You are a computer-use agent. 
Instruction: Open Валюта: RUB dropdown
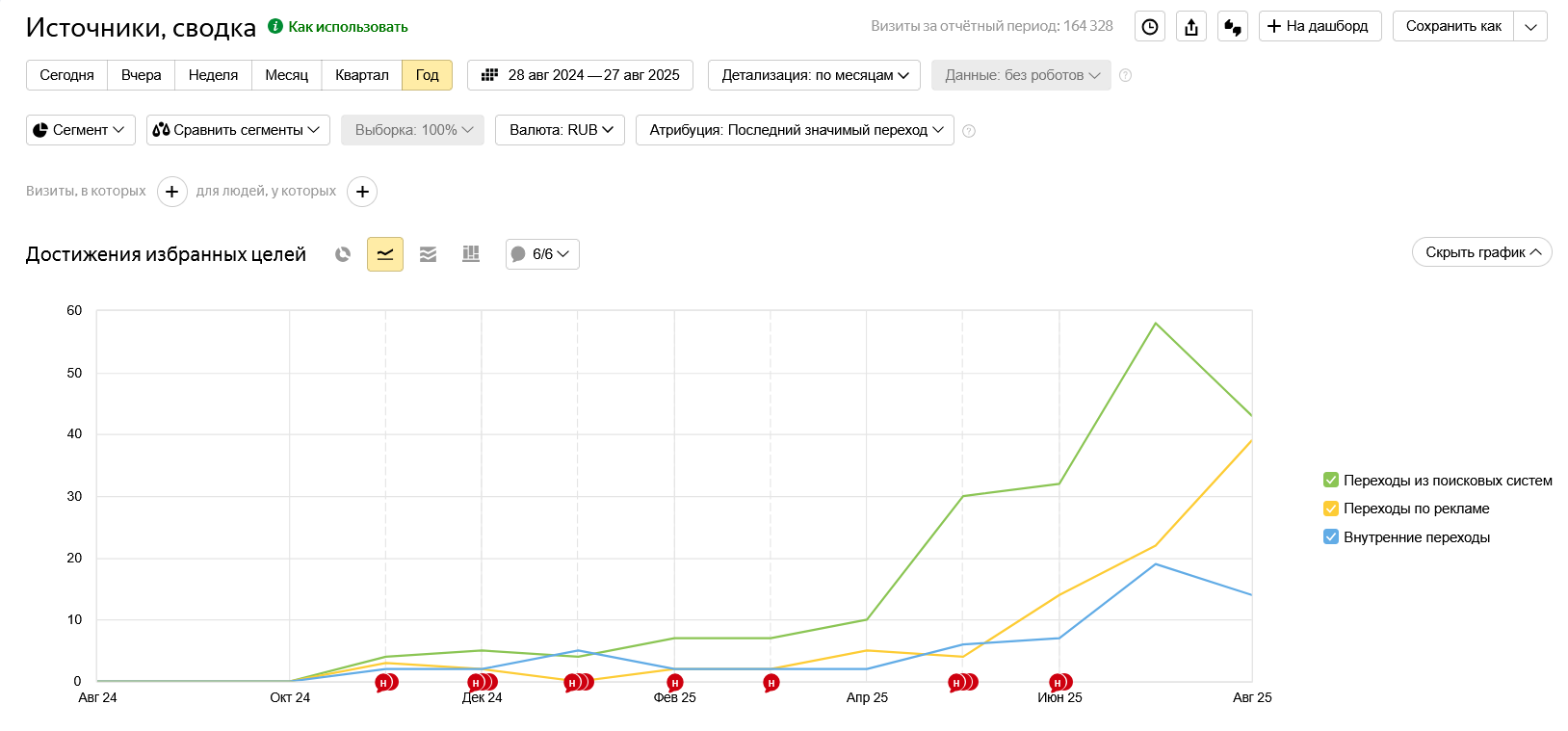click(560, 130)
